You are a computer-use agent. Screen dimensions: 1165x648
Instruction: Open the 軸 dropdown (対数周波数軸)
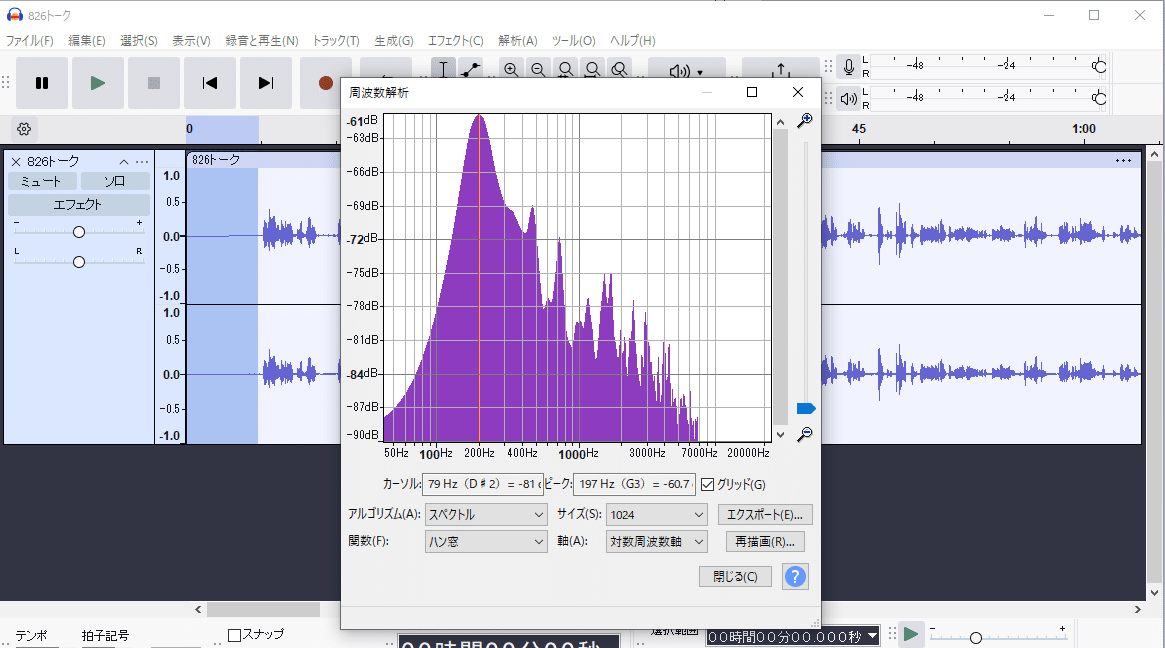(656, 542)
